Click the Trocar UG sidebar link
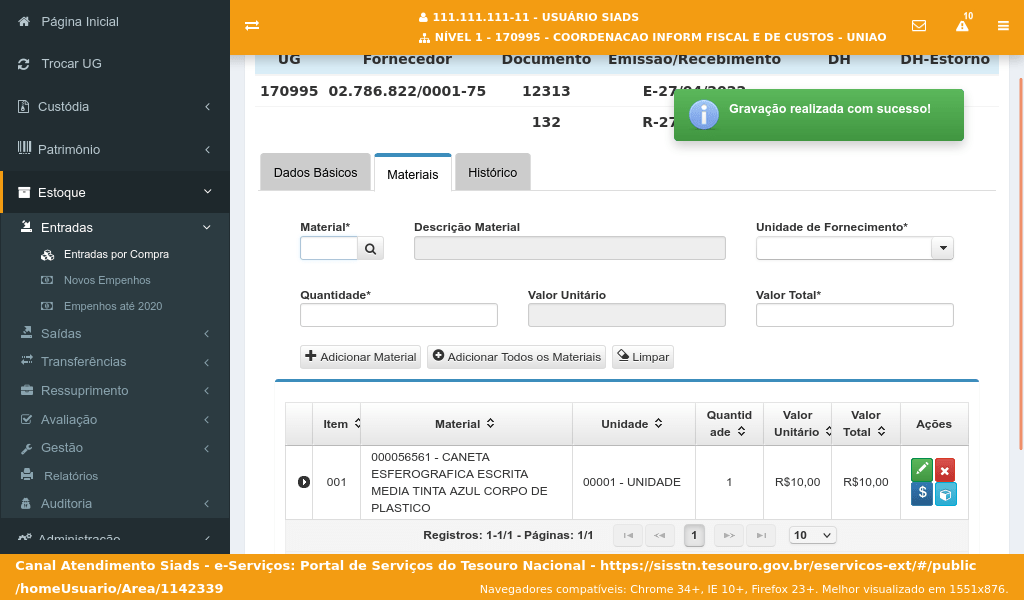 72,64
